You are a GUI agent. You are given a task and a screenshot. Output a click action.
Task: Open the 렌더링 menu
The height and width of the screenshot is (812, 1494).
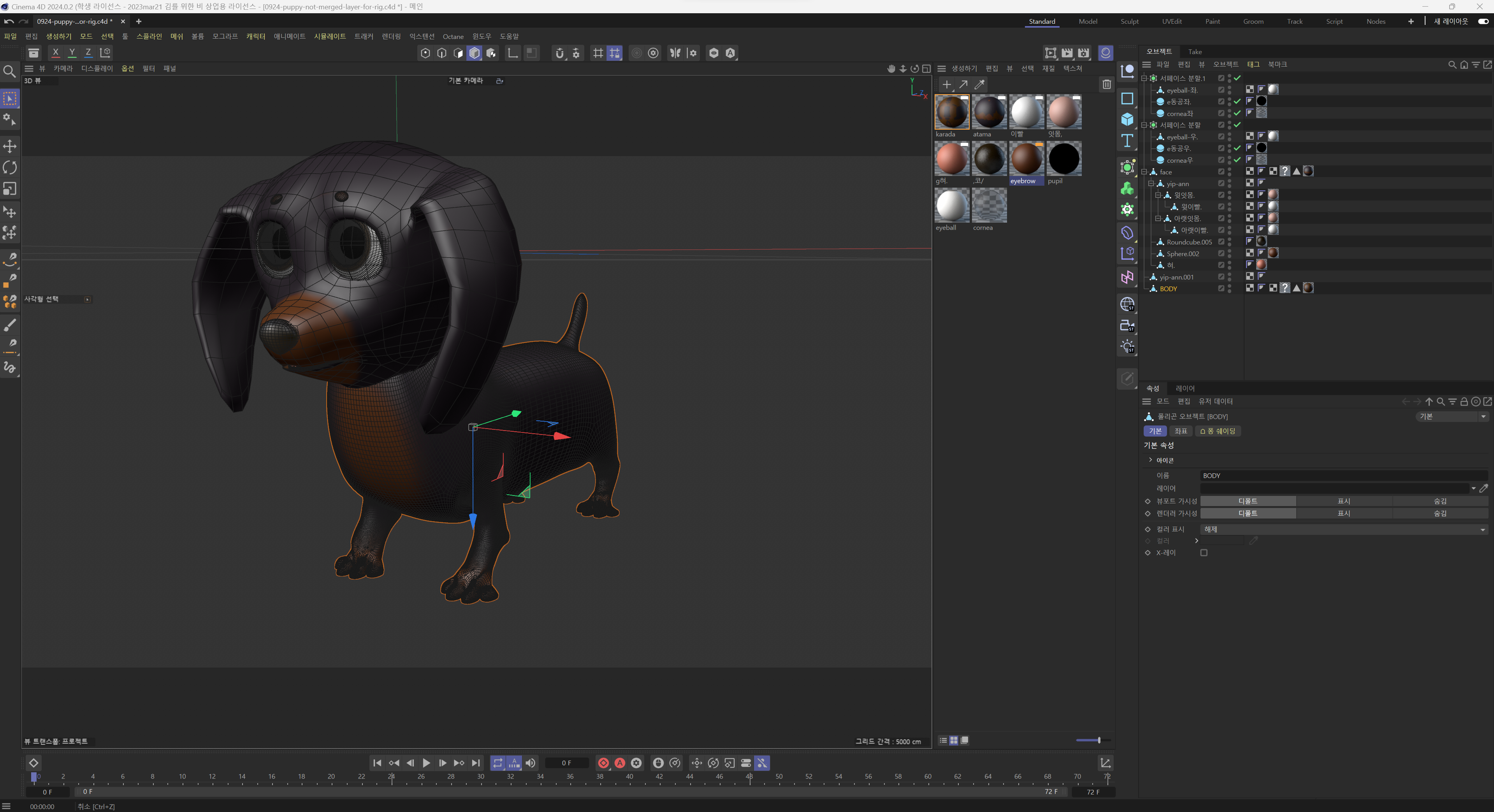tap(391, 36)
